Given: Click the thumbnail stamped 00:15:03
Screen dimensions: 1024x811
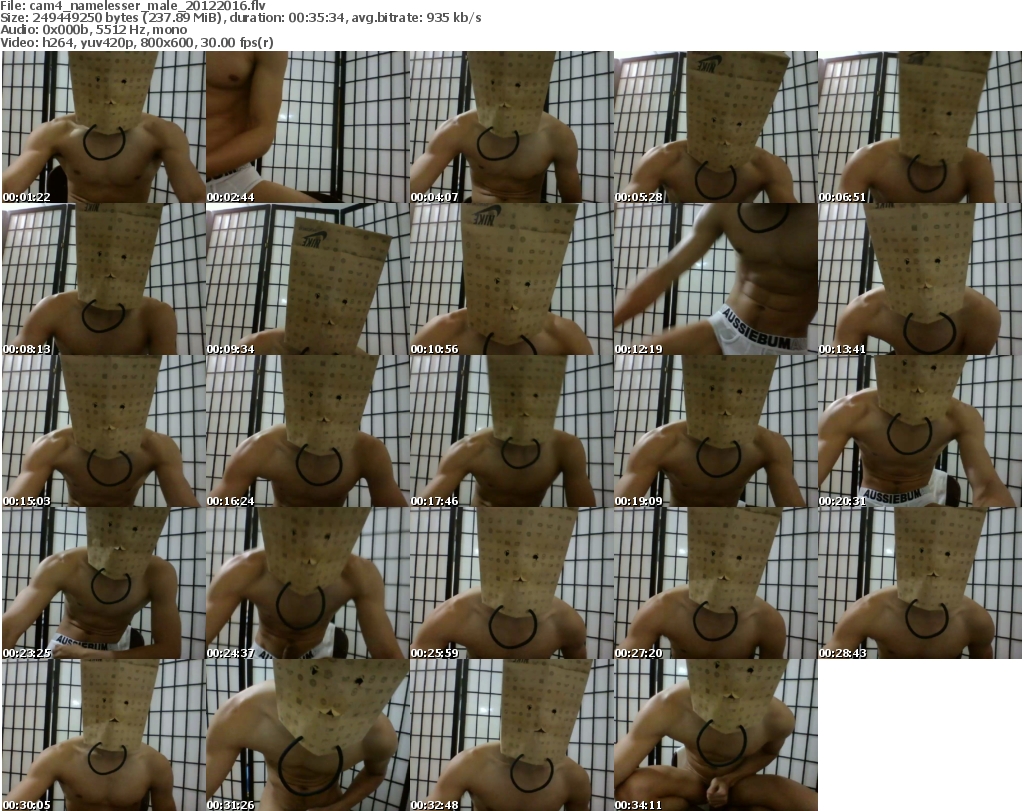Looking at the screenshot, I should click(104, 431).
